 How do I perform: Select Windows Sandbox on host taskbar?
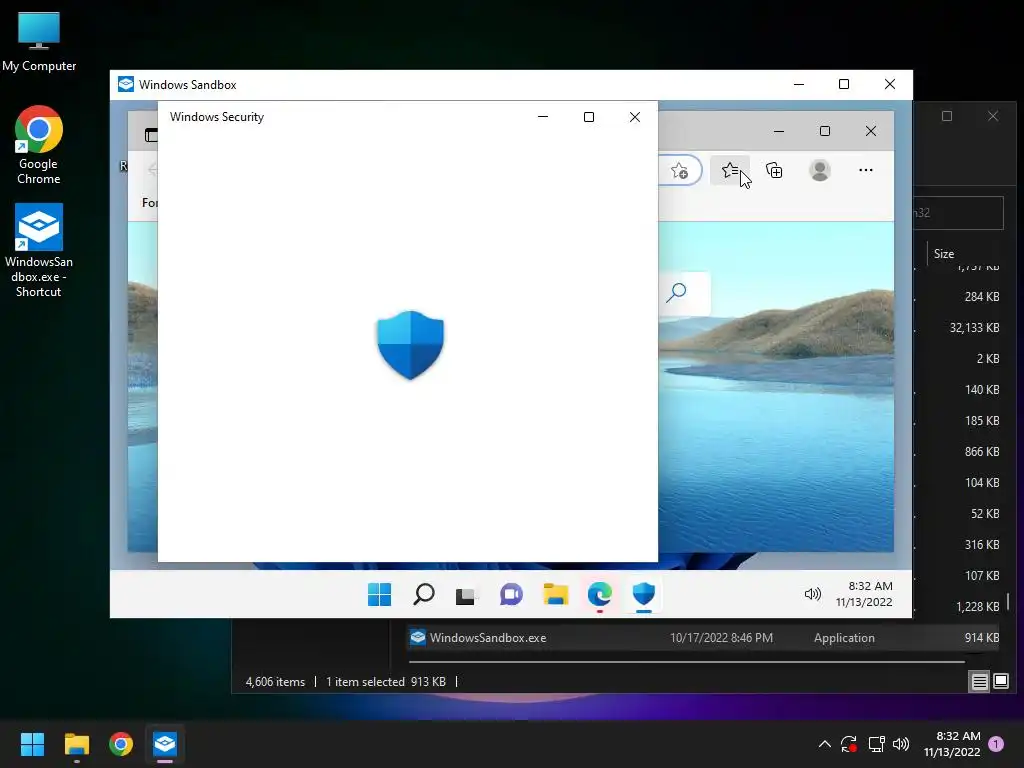tap(165, 744)
